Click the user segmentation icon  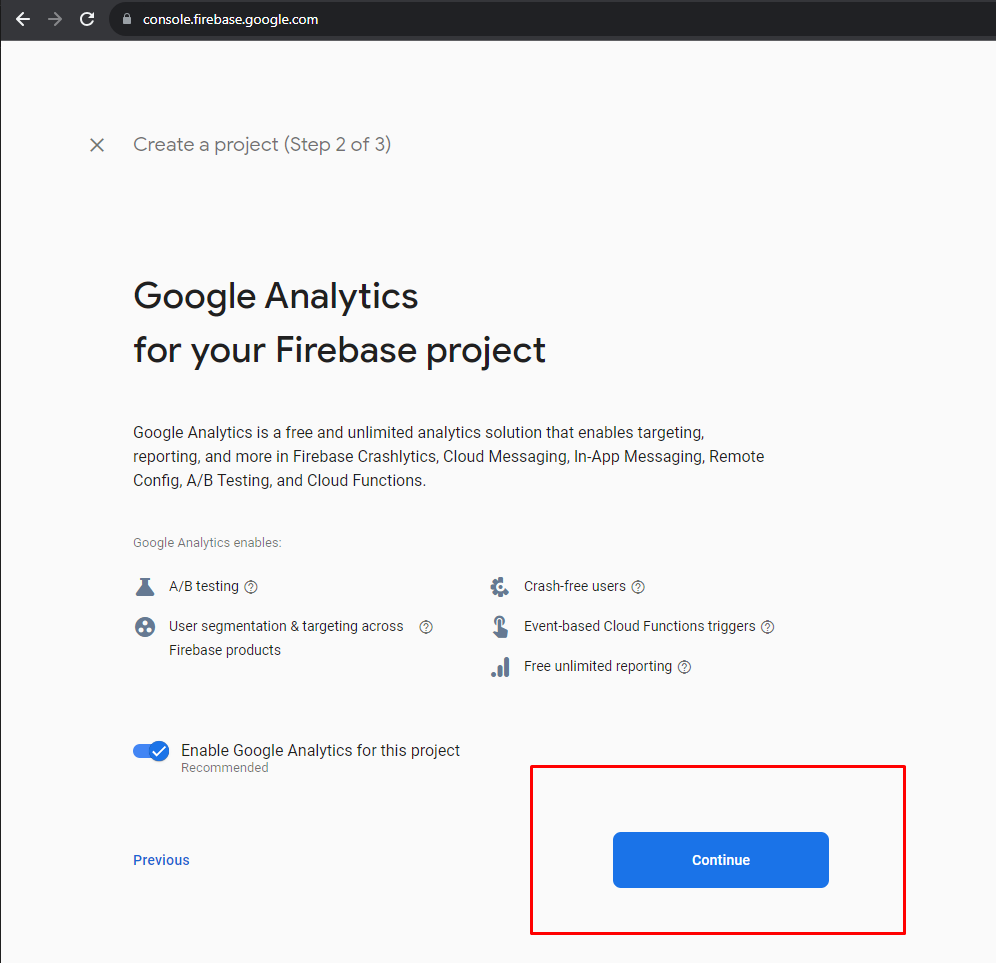click(x=145, y=627)
